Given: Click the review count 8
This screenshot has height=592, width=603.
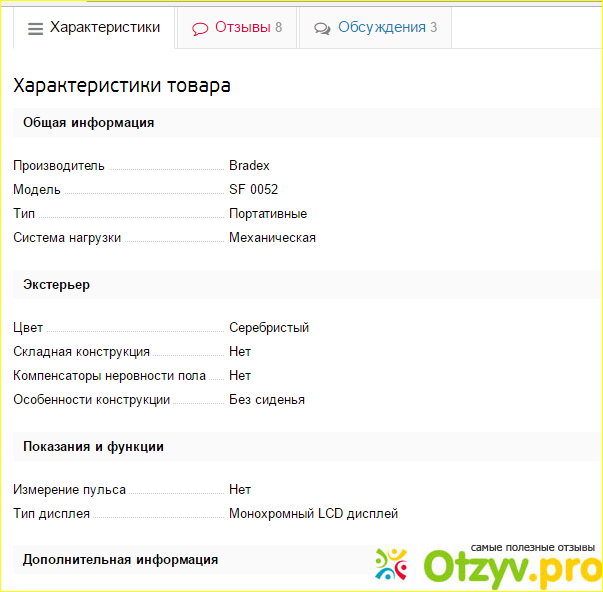Looking at the screenshot, I should [279, 28].
